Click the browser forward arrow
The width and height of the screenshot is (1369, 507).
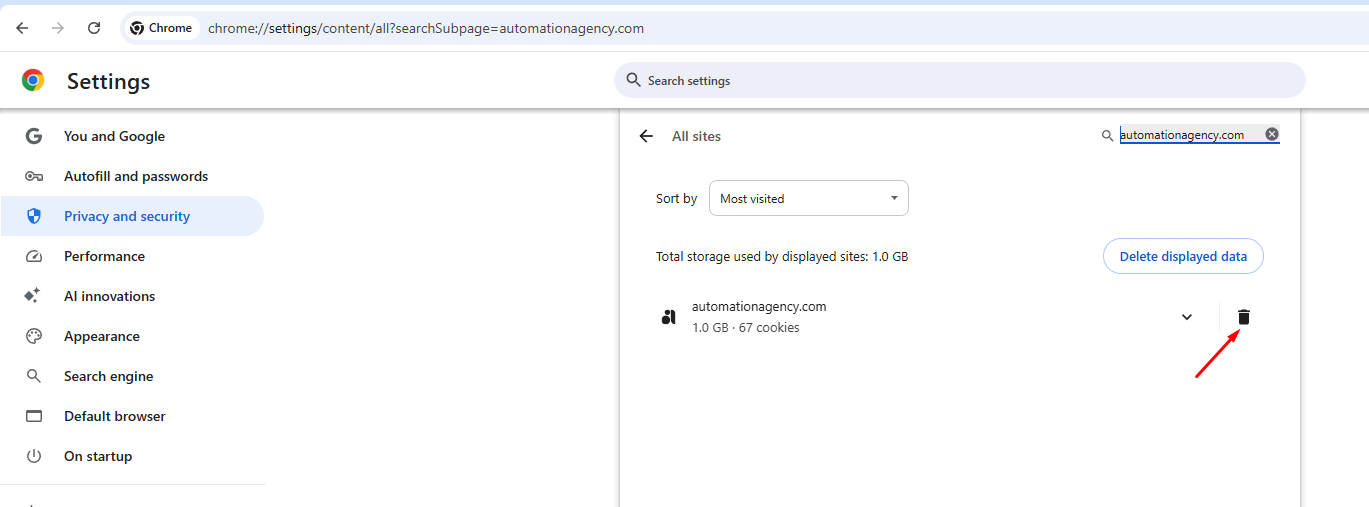pyautogui.click(x=58, y=28)
